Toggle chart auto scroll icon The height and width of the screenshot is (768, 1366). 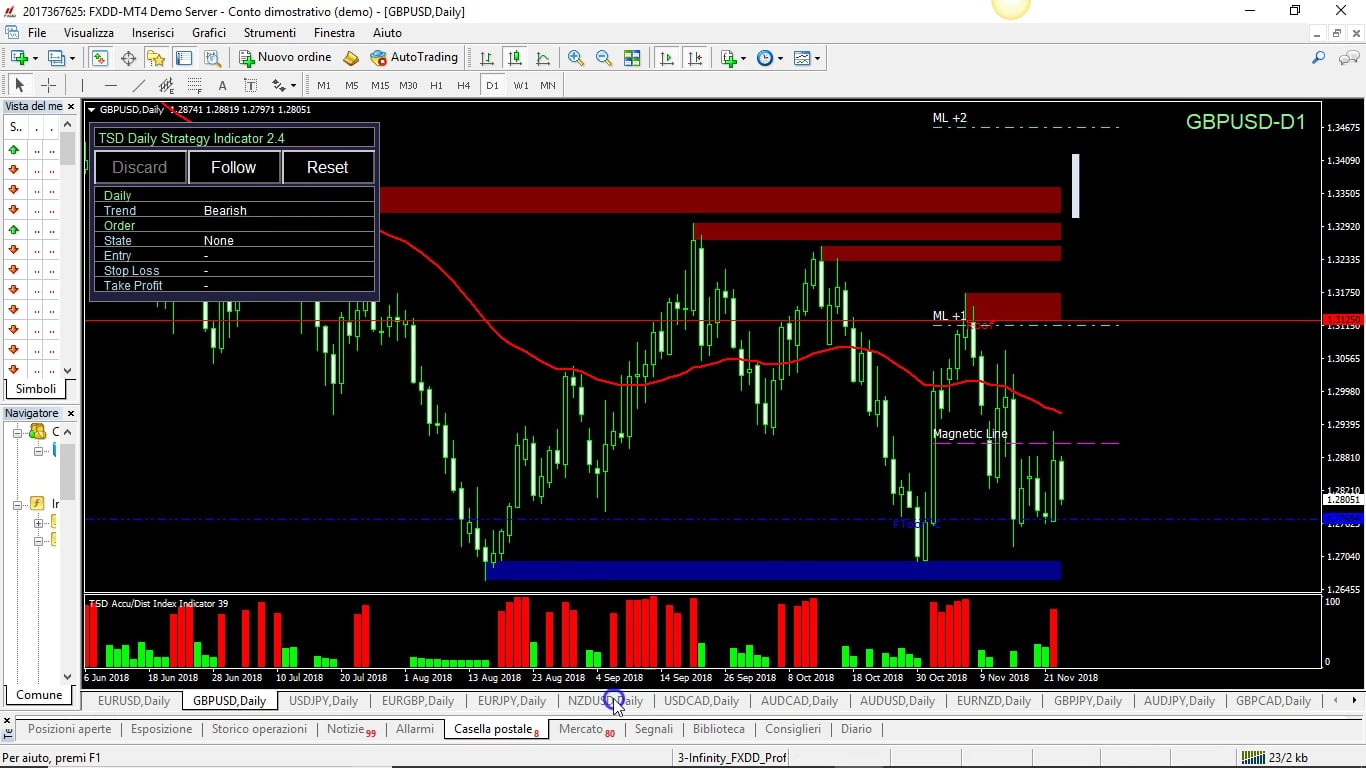click(667, 58)
